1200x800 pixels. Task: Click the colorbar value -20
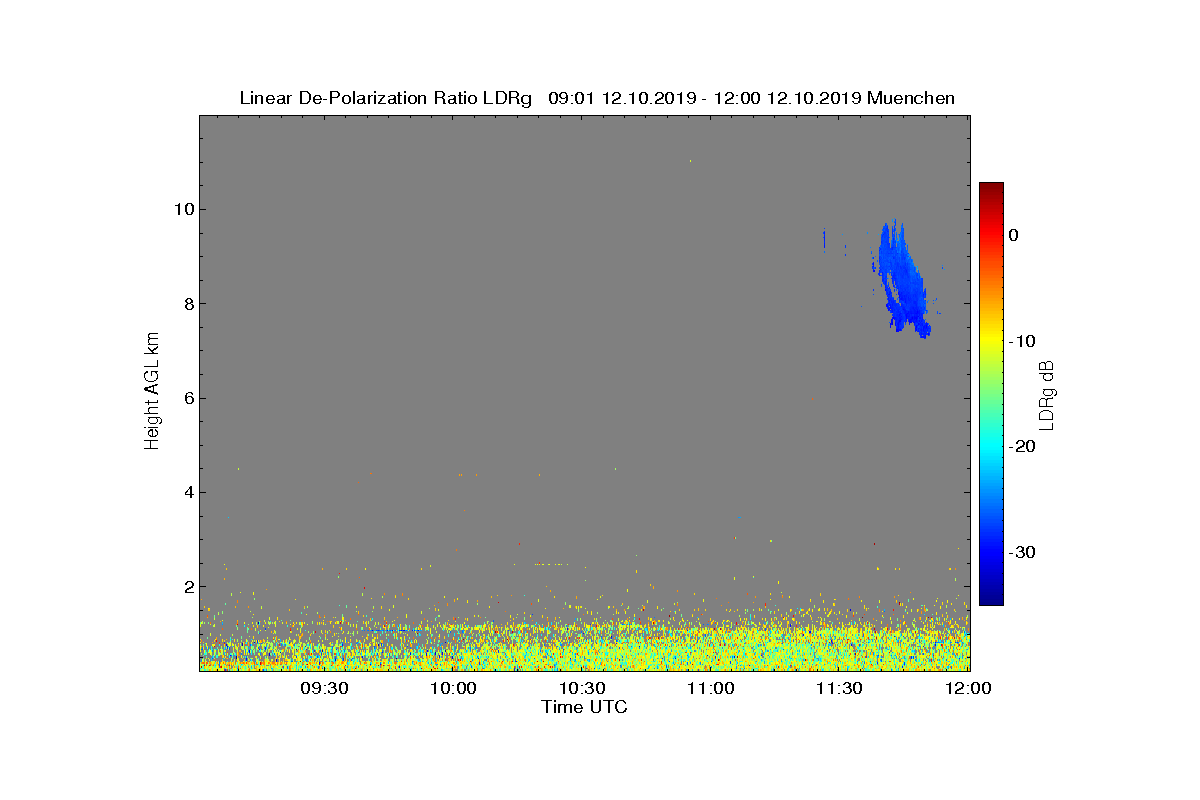1021,447
